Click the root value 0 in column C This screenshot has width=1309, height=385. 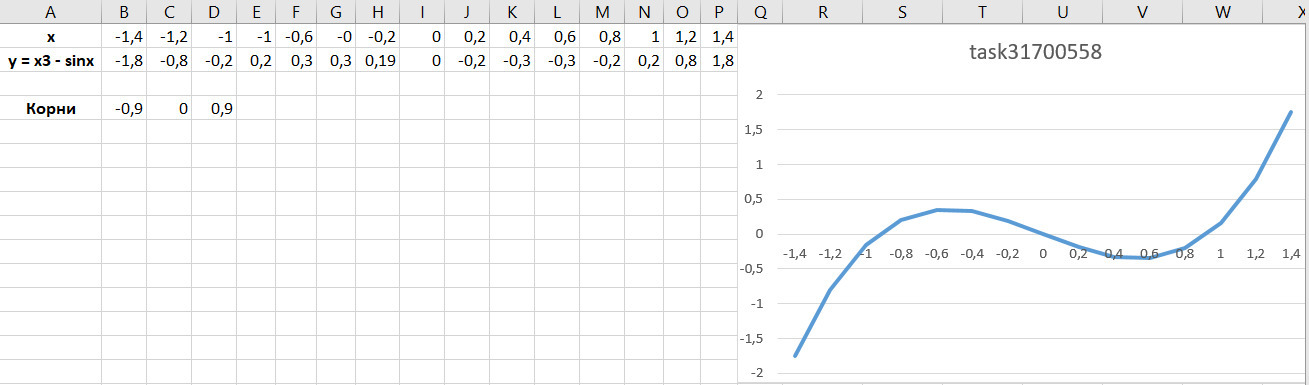(169, 110)
